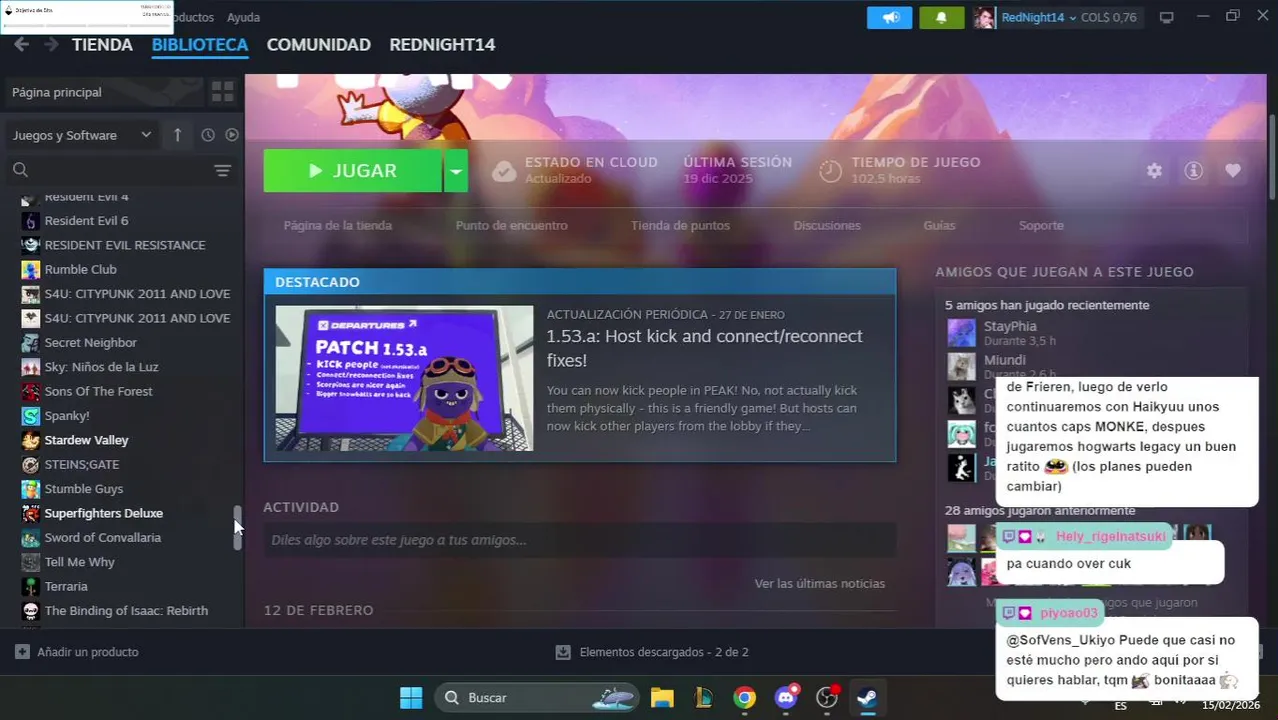Sort library by recent activity clock icon

point(208,135)
